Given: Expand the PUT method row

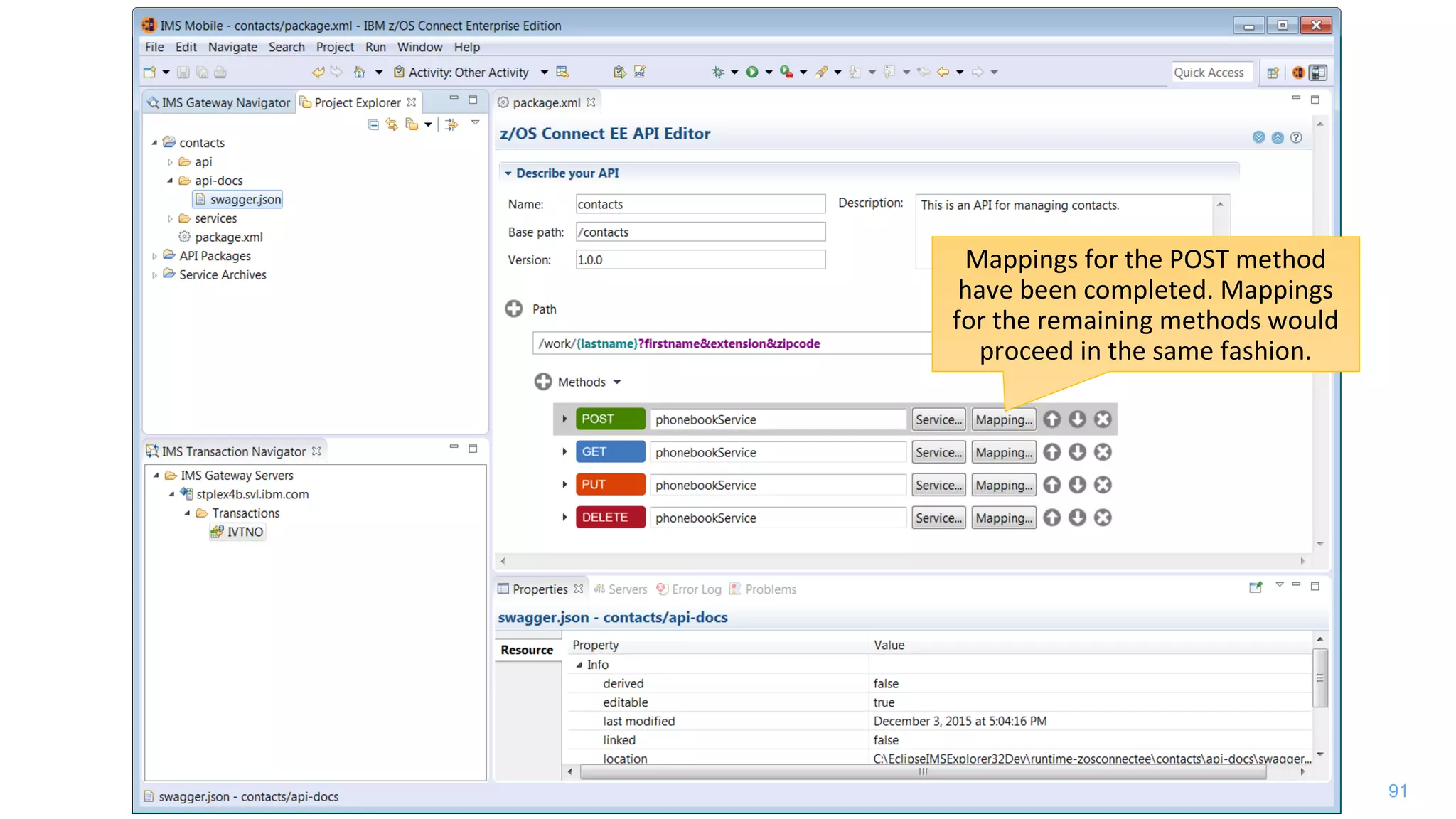Looking at the screenshot, I should [x=564, y=485].
